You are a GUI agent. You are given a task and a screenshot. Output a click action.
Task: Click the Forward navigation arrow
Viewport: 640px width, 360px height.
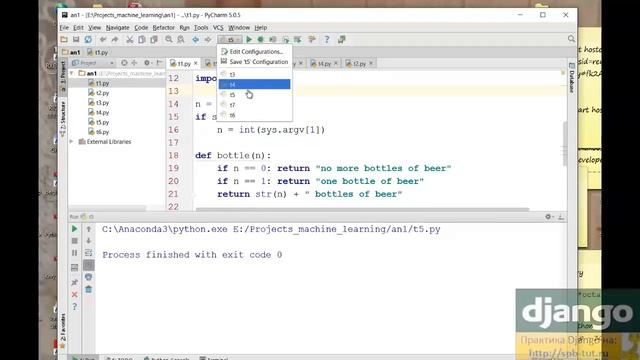click(x=208, y=40)
